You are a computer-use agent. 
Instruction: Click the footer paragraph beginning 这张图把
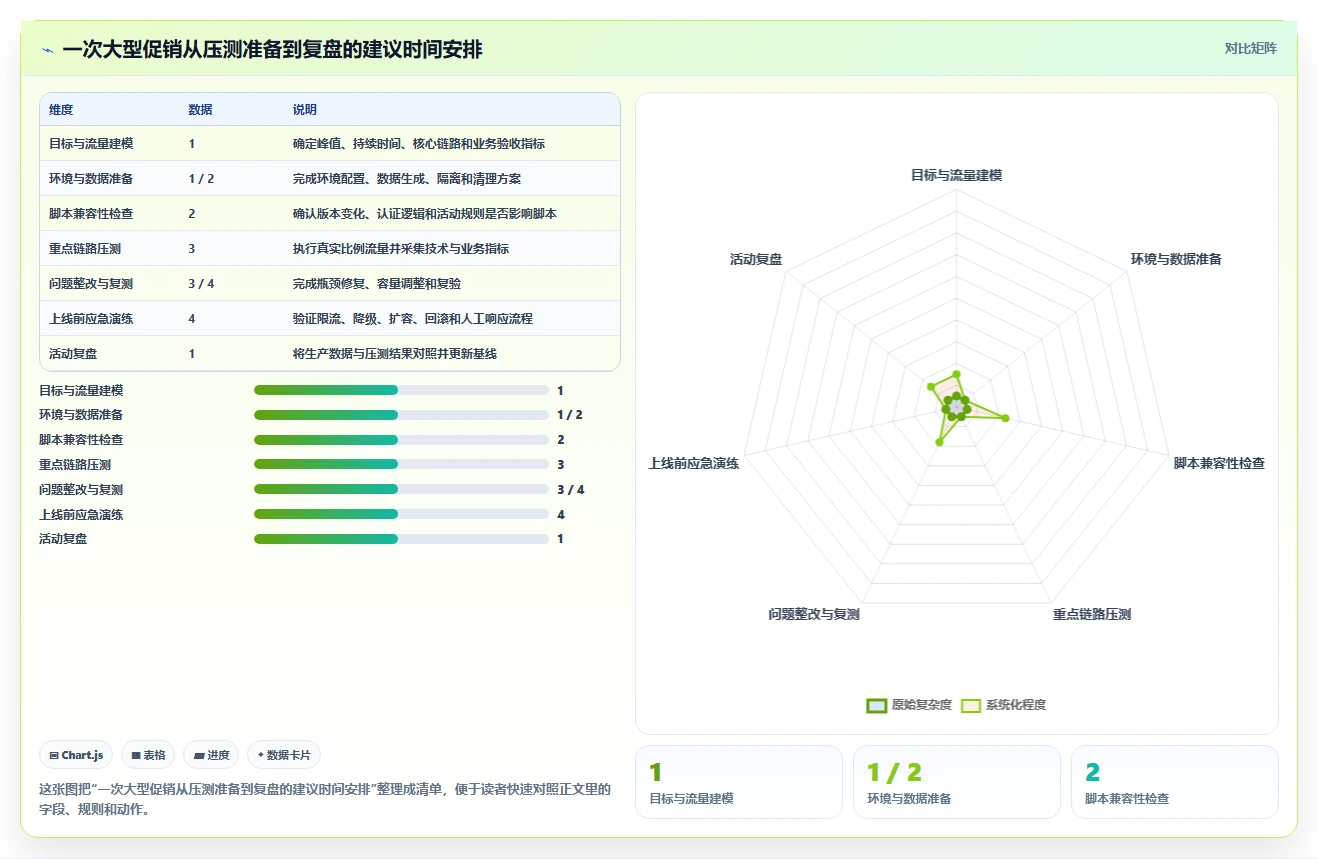pos(325,799)
